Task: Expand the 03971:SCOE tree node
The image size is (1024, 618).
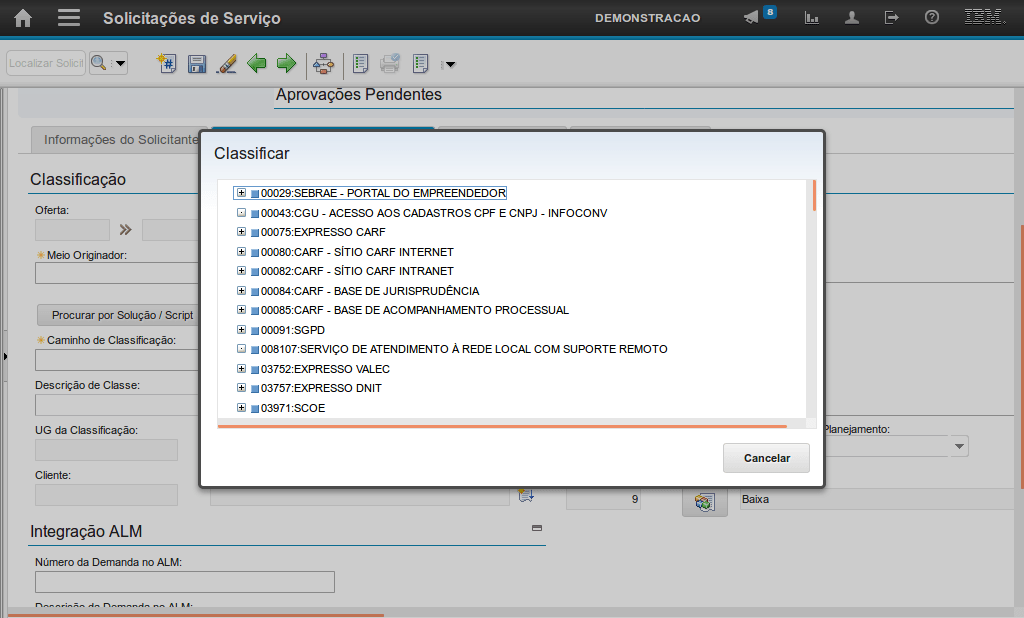Action: click(241, 408)
